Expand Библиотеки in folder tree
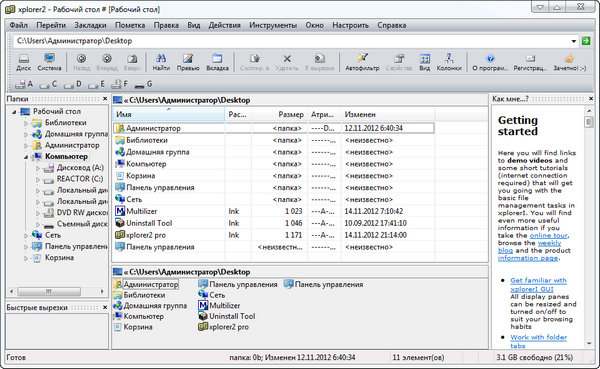 click(26, 123)
